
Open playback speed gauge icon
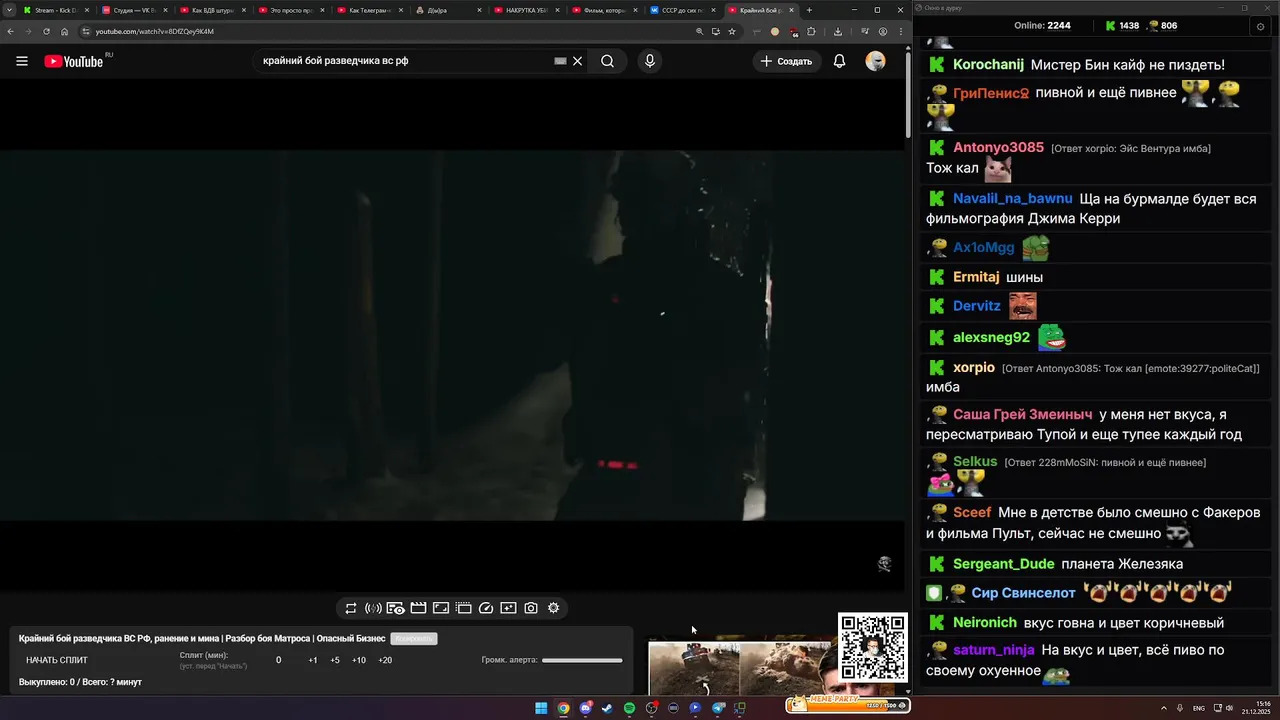point(486,608)
